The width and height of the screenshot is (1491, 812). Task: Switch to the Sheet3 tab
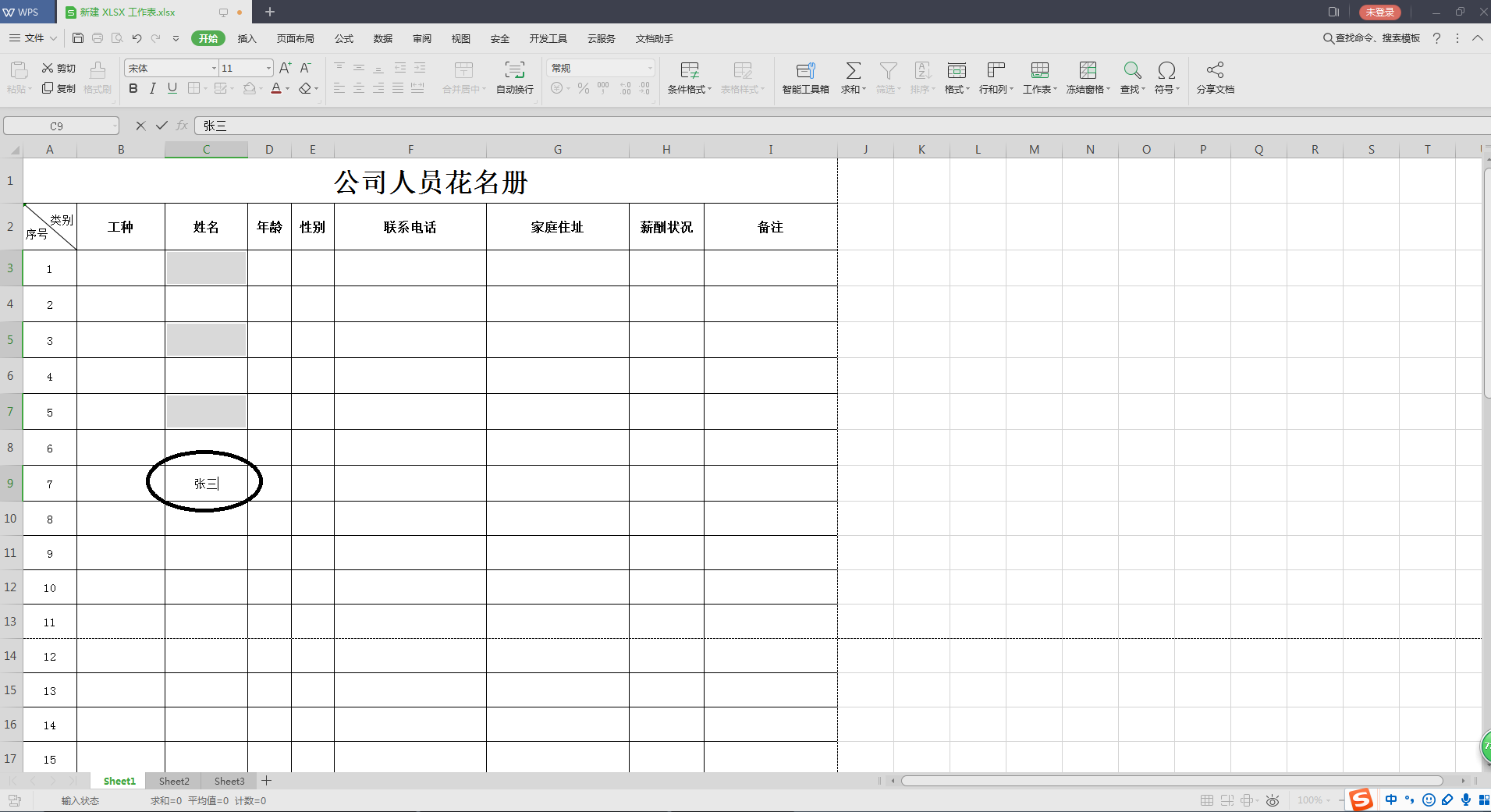[229, 781]
